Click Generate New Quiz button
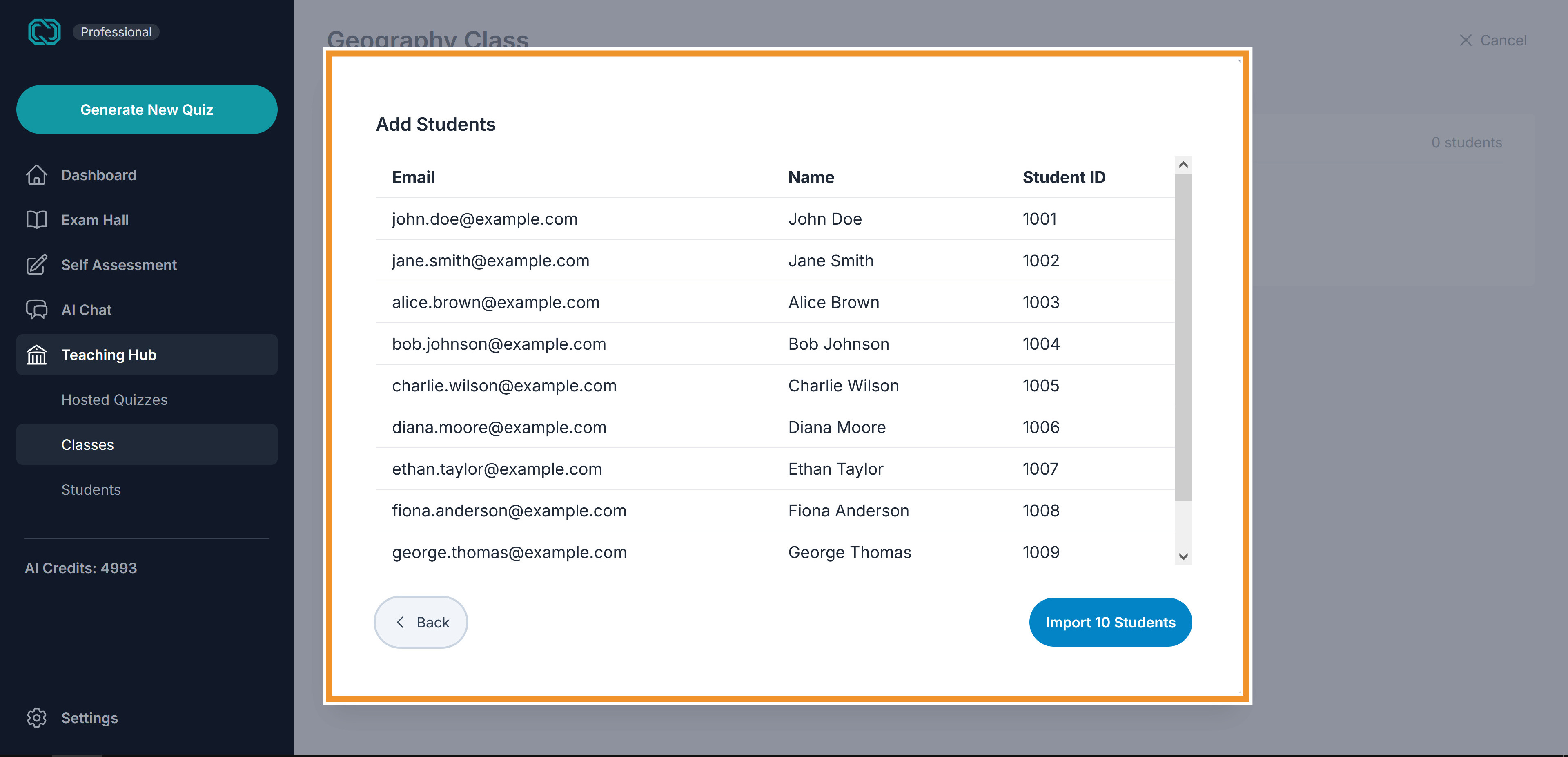Viewport: 1568px width, 757px height. (147, 109)
